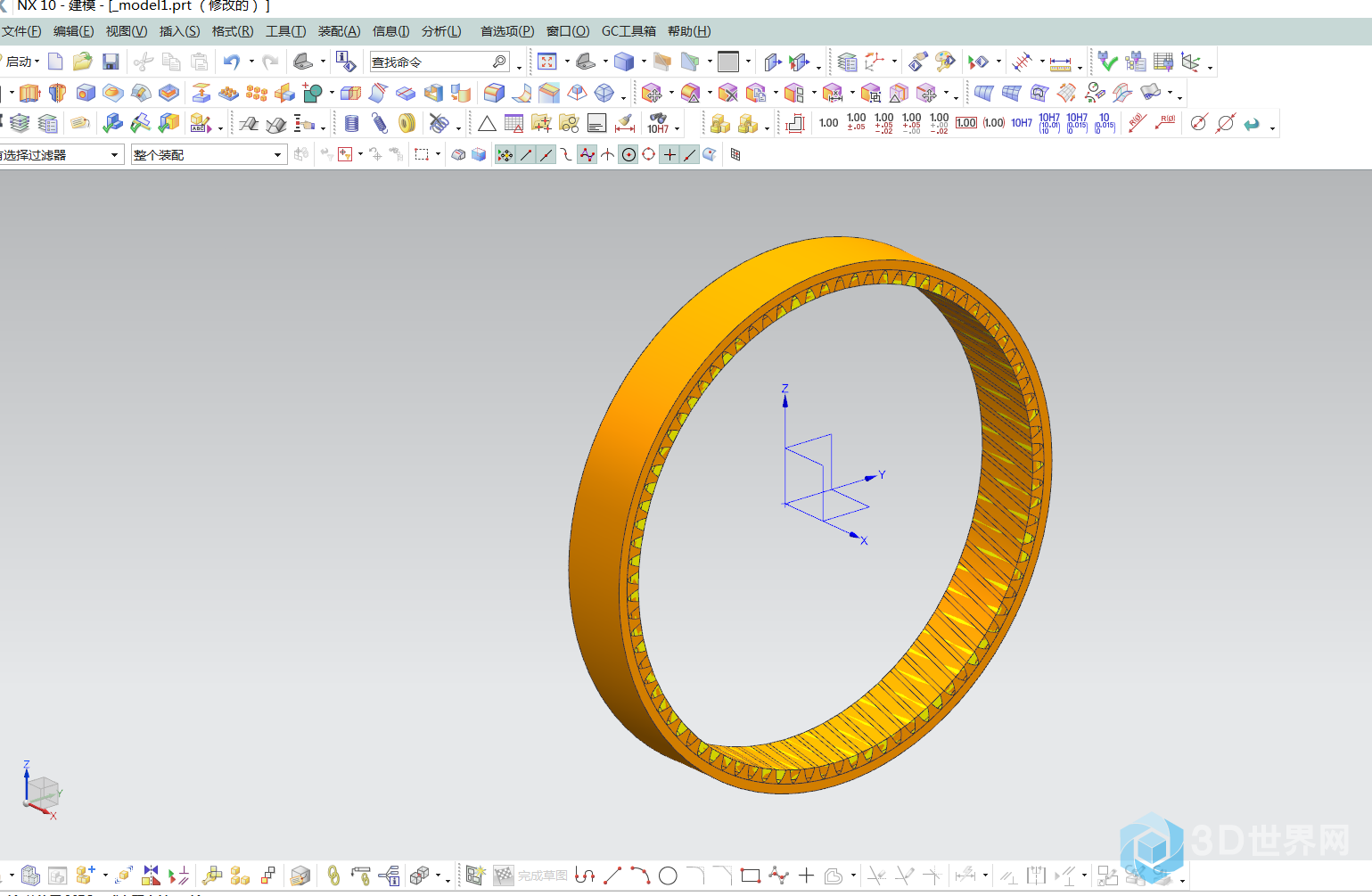
Task: Open rendering style dropdown beside shaded cube
Action: 644,62
